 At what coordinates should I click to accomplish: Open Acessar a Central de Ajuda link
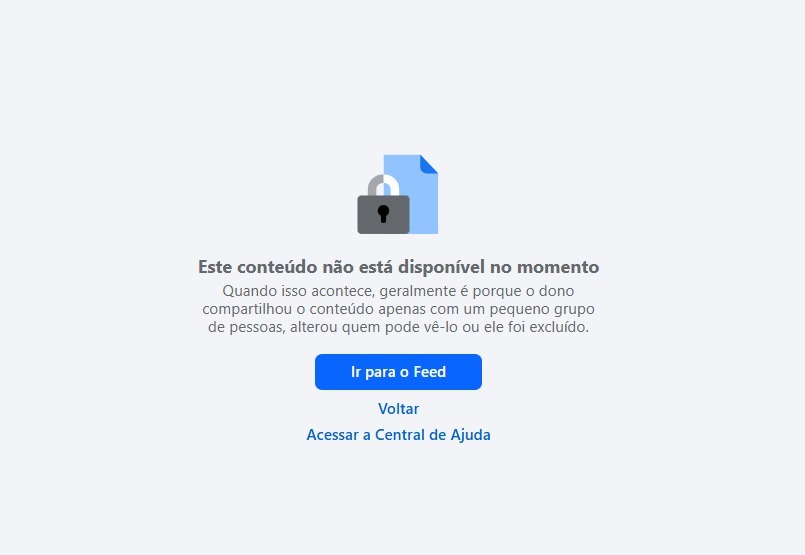(x=398, y=435)
